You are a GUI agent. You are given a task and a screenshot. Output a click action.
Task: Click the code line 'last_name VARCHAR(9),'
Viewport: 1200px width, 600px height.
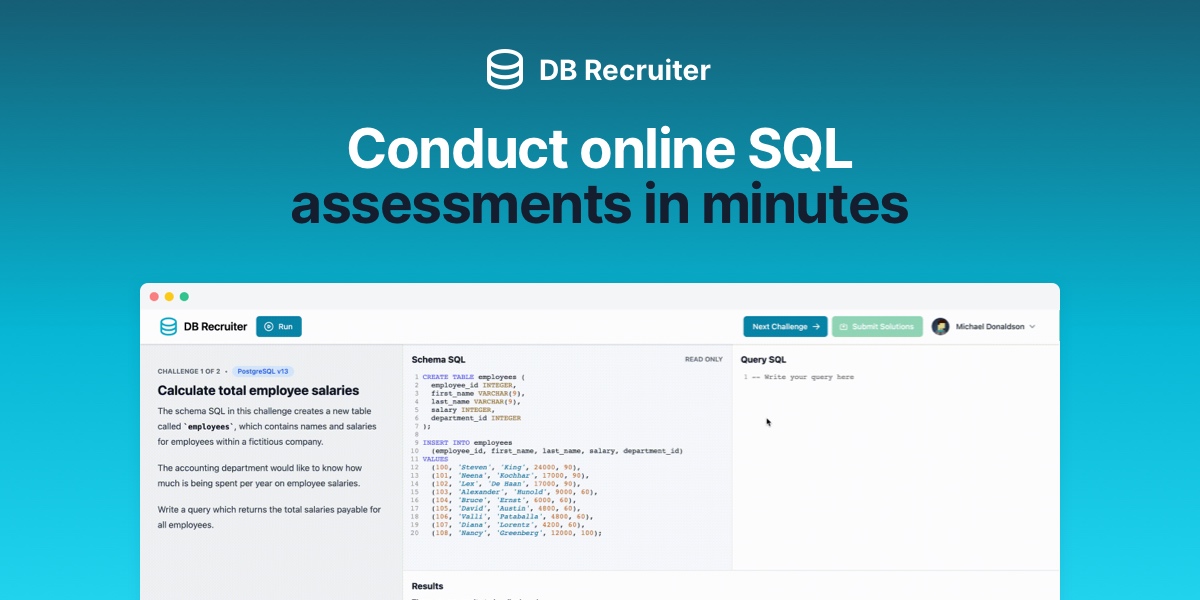476,401
